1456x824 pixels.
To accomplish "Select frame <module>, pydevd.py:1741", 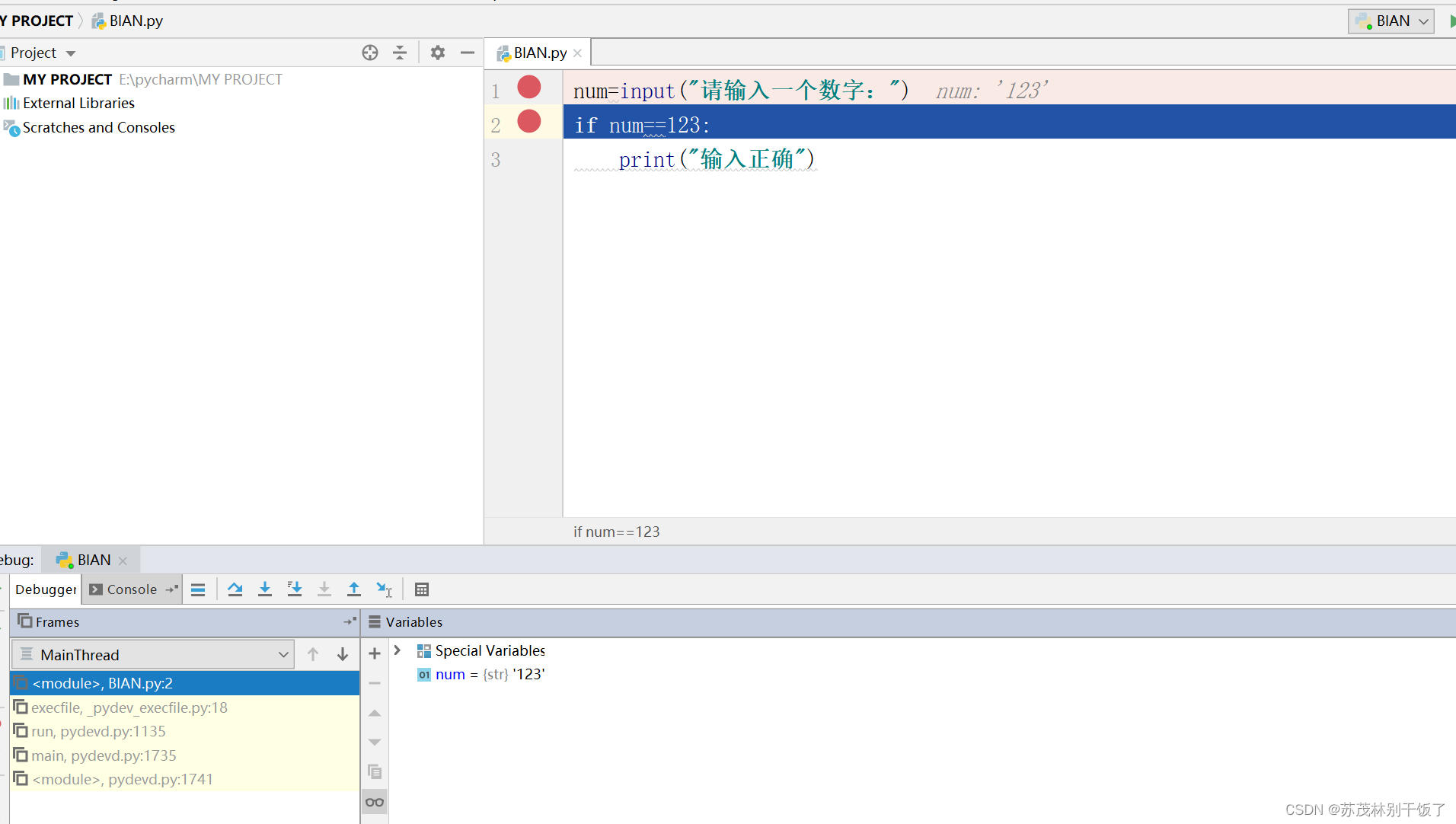I will (185, 779).
